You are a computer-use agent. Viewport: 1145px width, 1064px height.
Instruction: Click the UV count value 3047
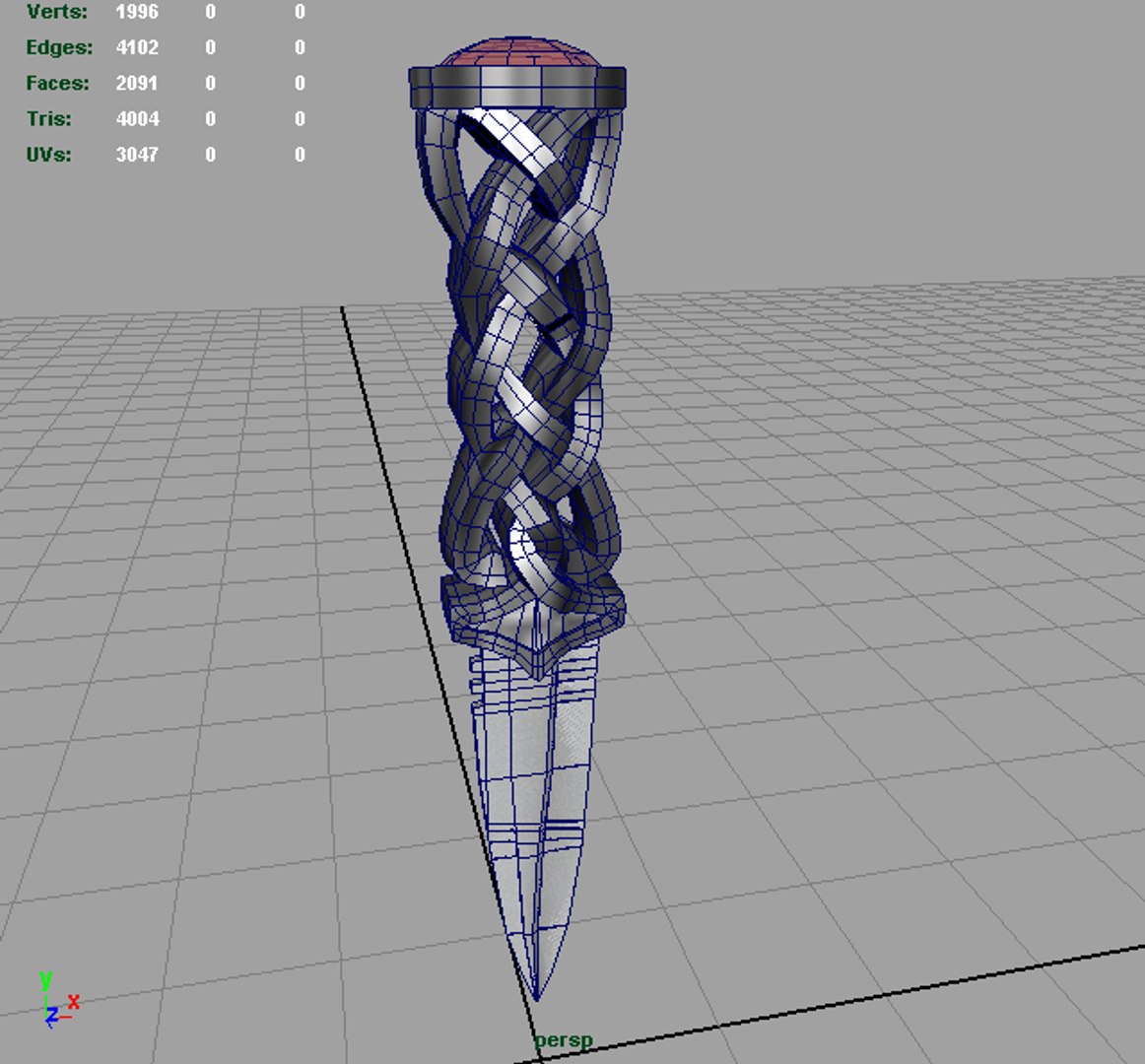[x=137, y=155]
